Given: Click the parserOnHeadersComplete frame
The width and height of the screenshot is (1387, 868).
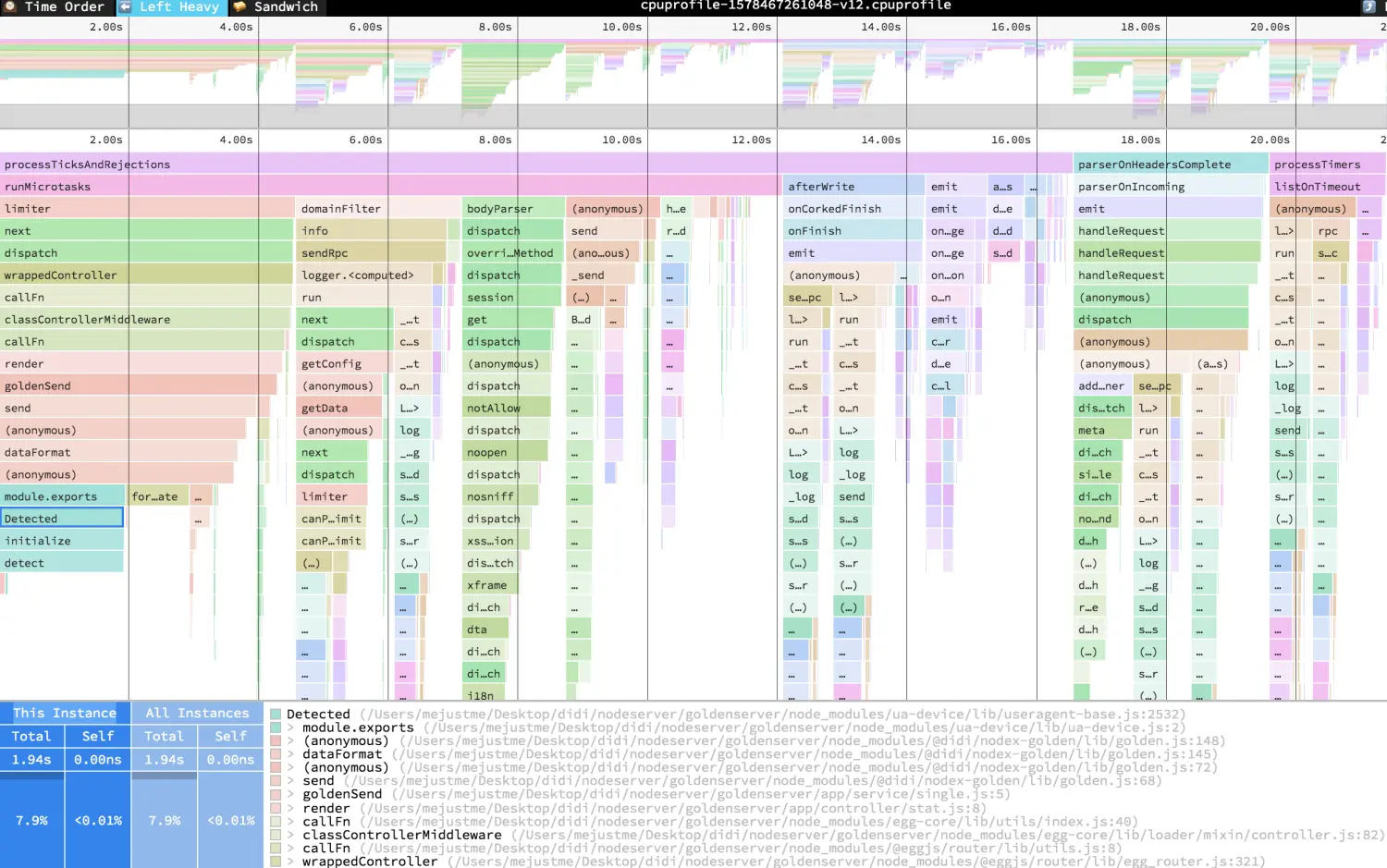Looking at the screenshot, I should click(x=1171, y=165).
